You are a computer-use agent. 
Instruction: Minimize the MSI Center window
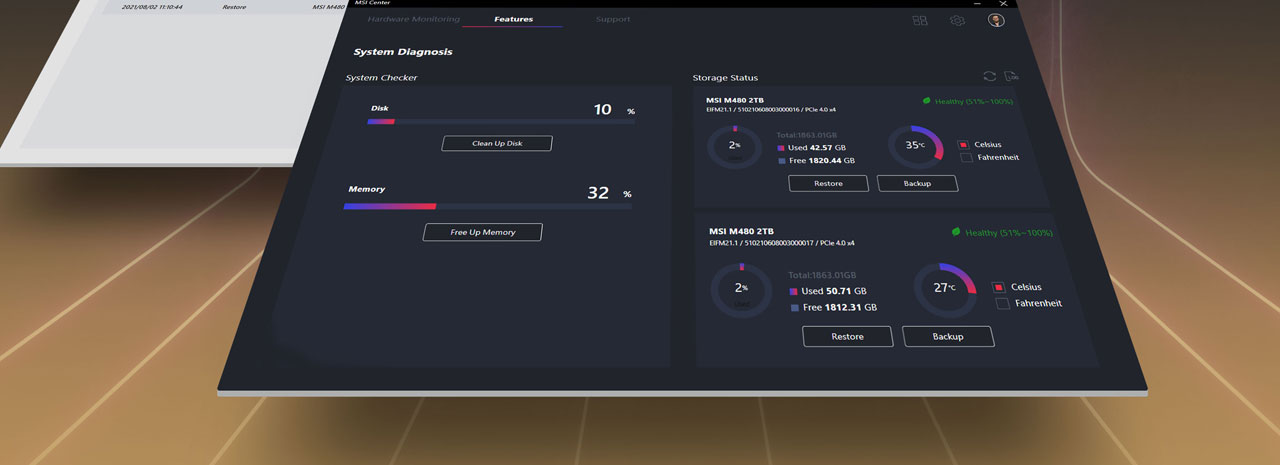click(x=975, y=4)
